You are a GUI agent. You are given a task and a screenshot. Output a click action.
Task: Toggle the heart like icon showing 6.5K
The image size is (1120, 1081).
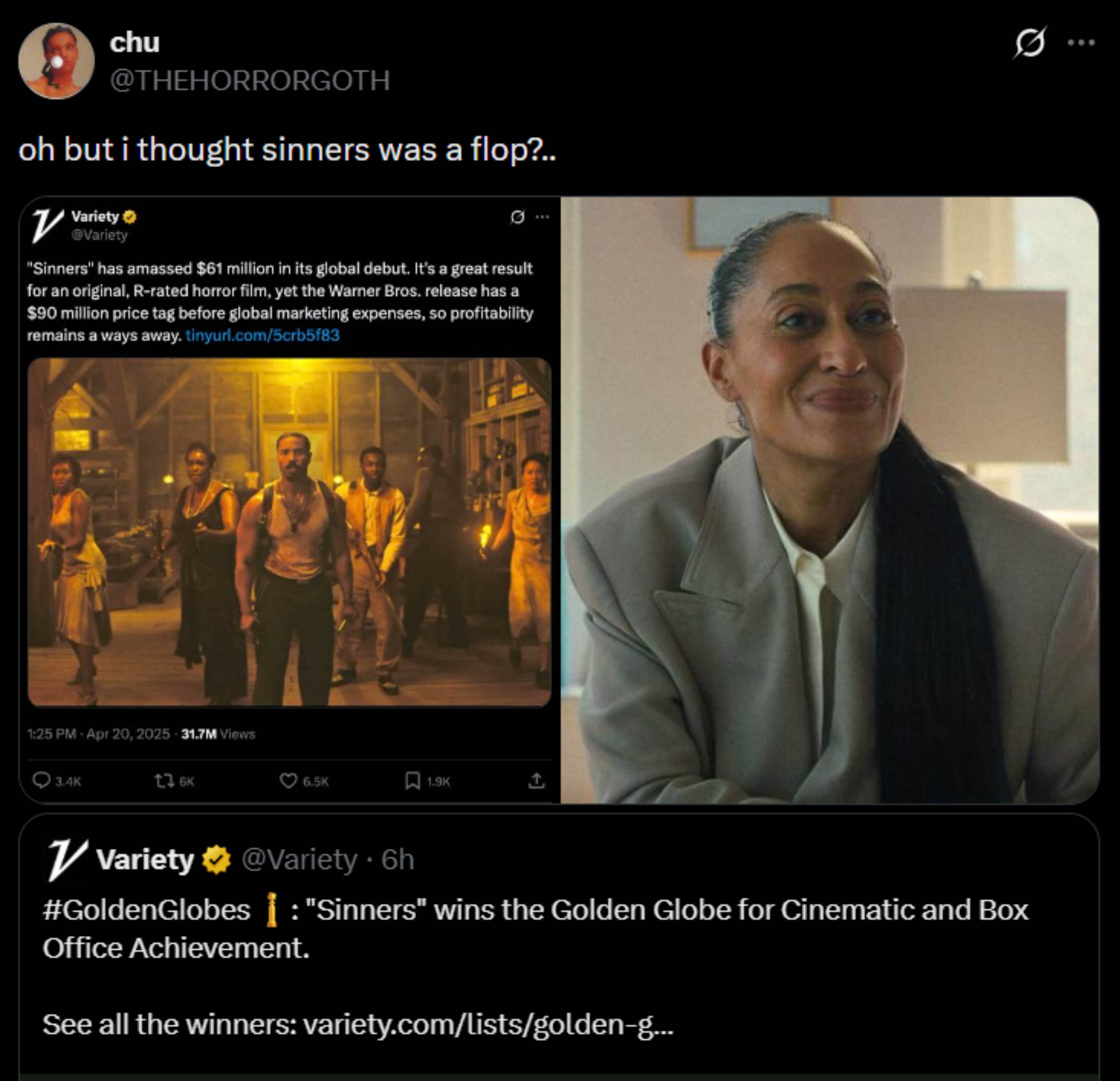pos(288,780)
